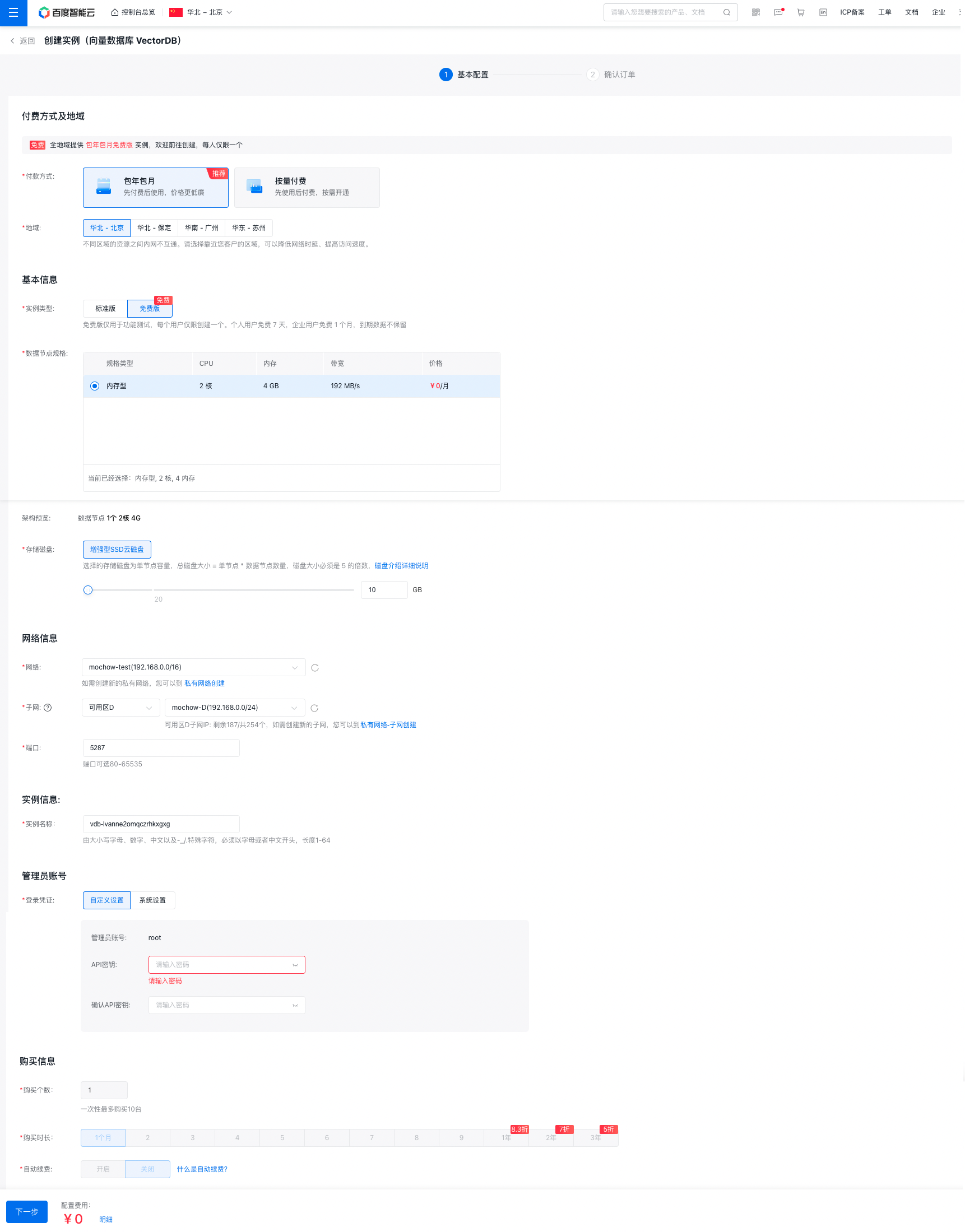Select 自定义设置 credential tab
965x1232 pixels.
click(x=107, y=900)
